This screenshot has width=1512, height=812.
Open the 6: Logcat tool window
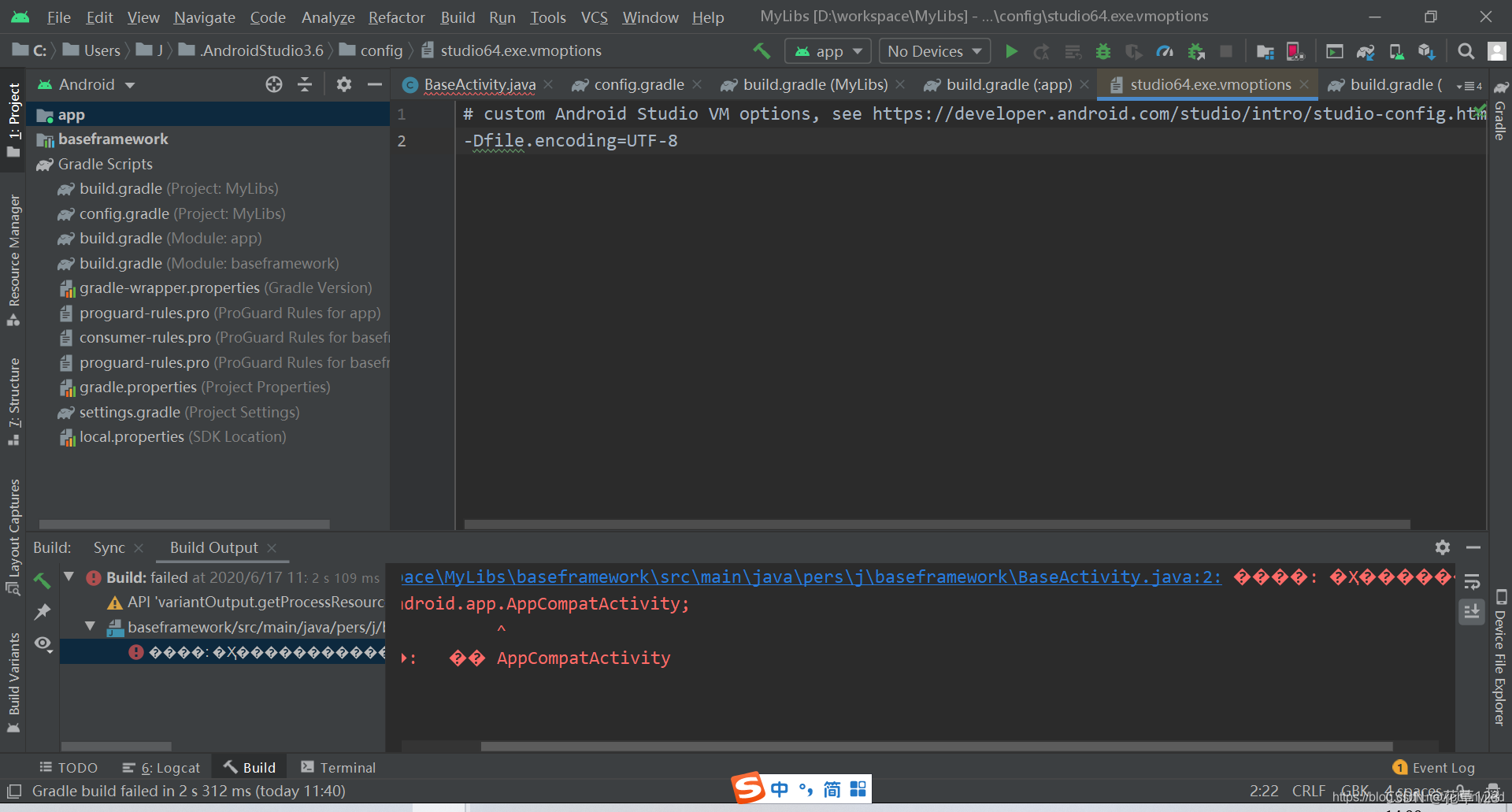(x=161, y=767)
